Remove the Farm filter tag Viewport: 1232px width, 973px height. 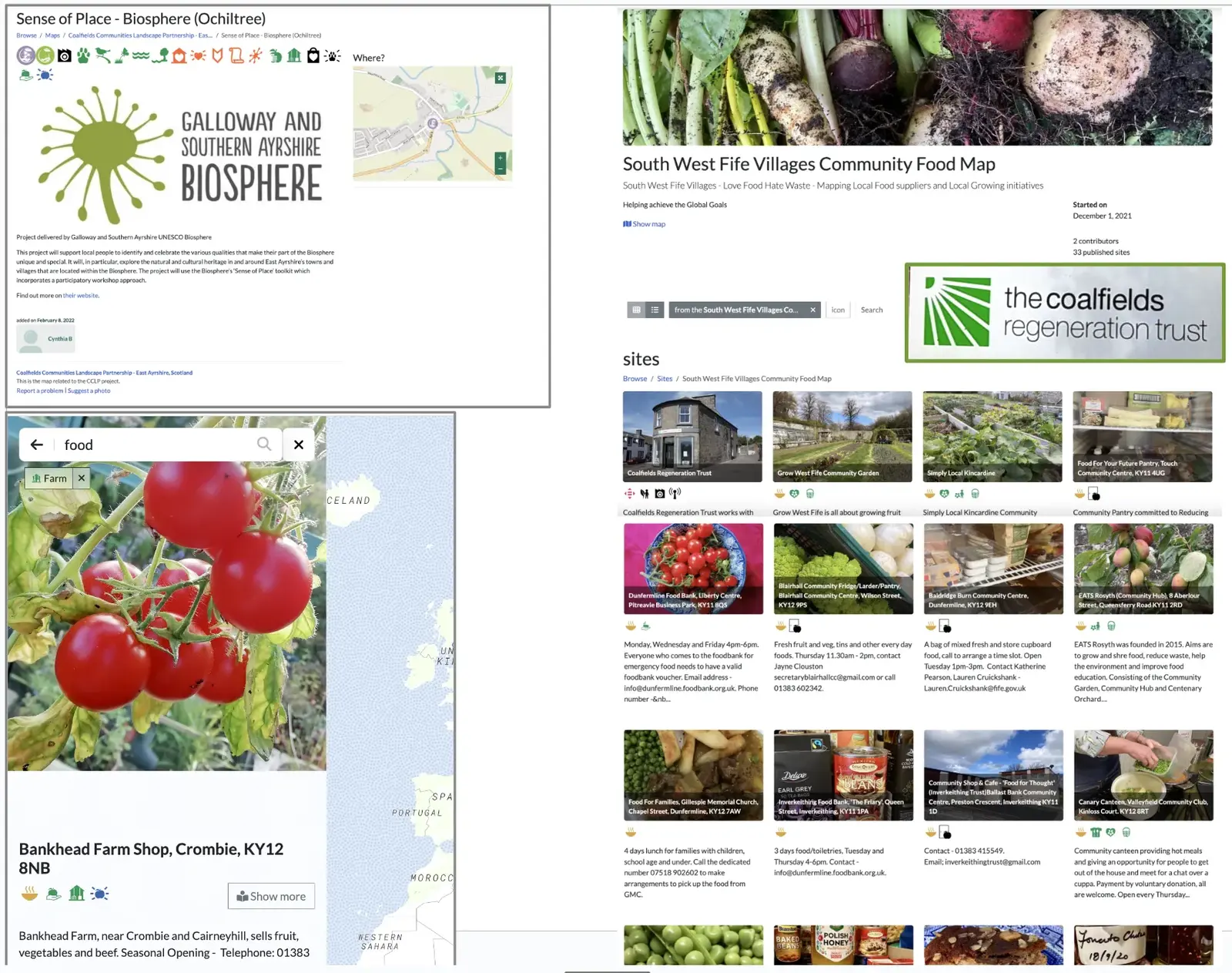click(82, 478)
